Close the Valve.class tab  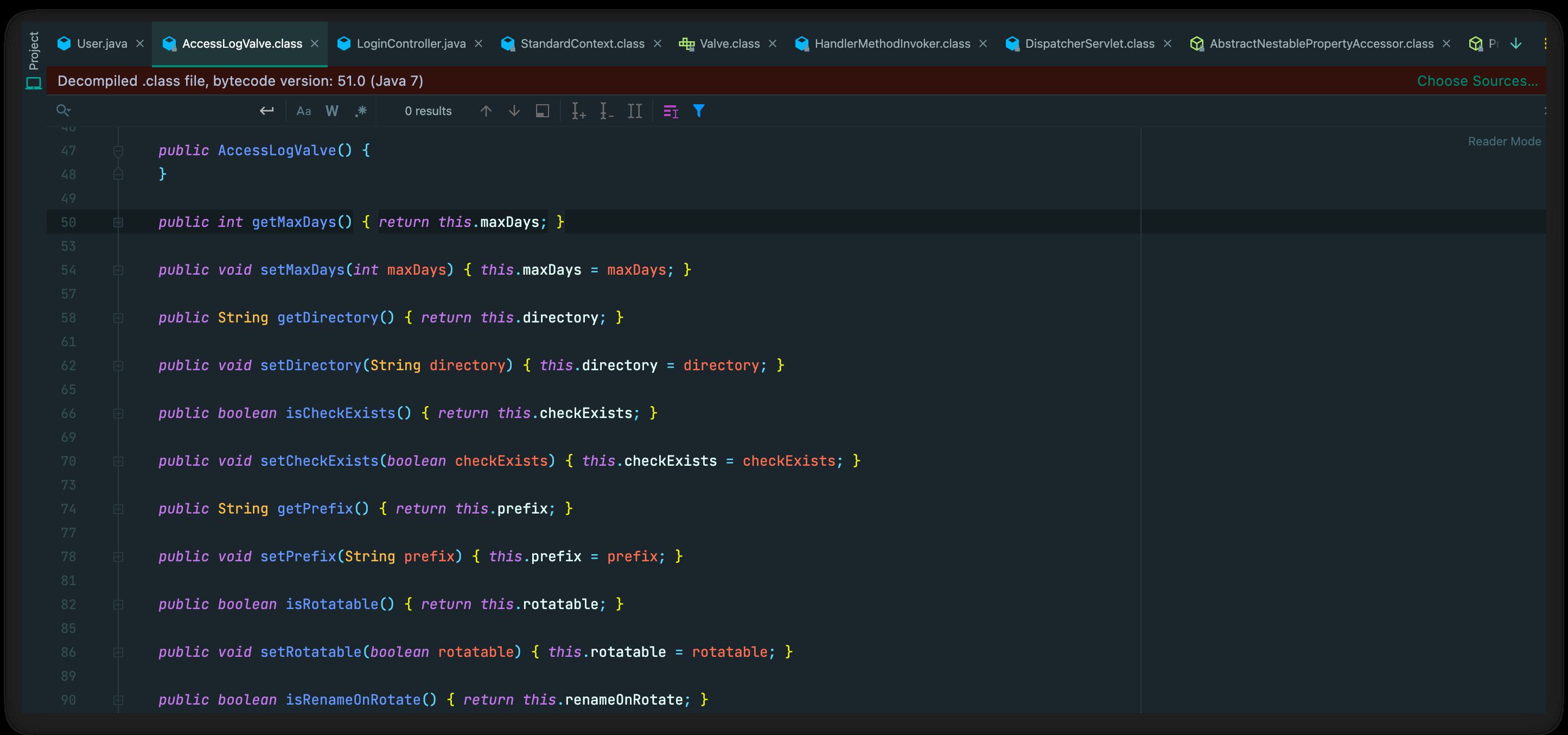(773, 44)
